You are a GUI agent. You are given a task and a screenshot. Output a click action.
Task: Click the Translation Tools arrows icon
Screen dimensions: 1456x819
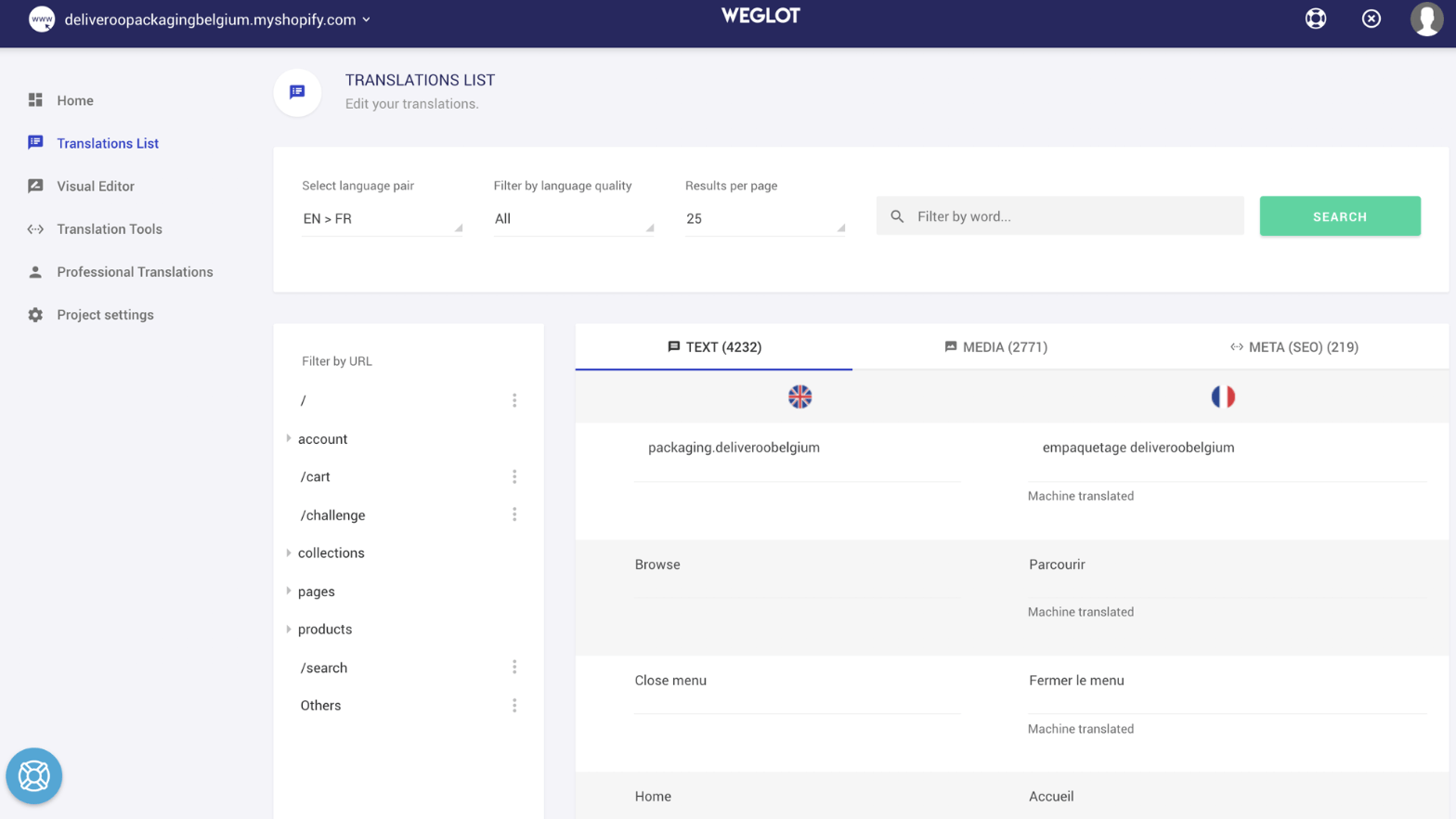click(x=35, y=228)
